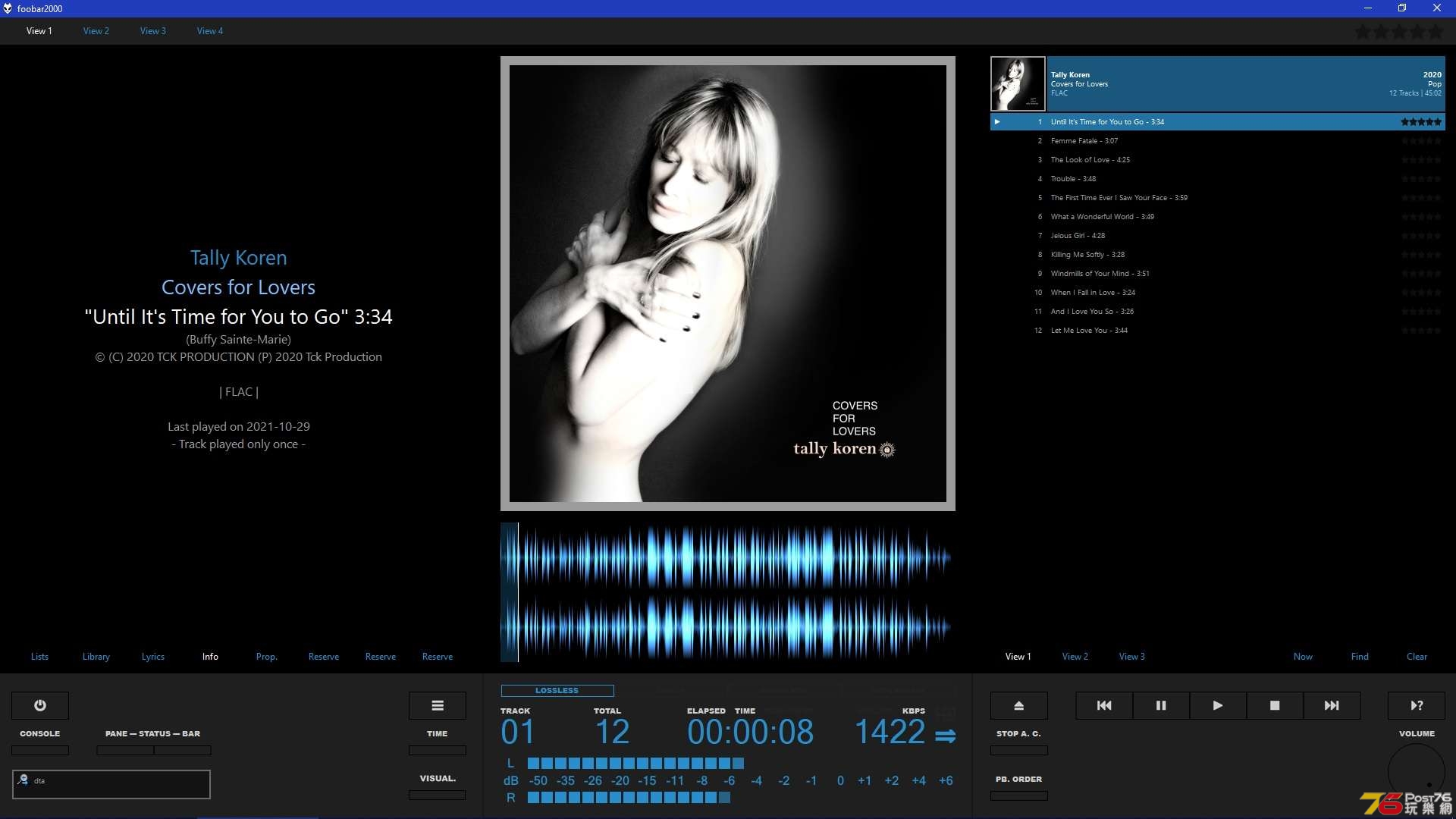
Task: Click the eject button above STOP A. C.
Action: 1019,705
